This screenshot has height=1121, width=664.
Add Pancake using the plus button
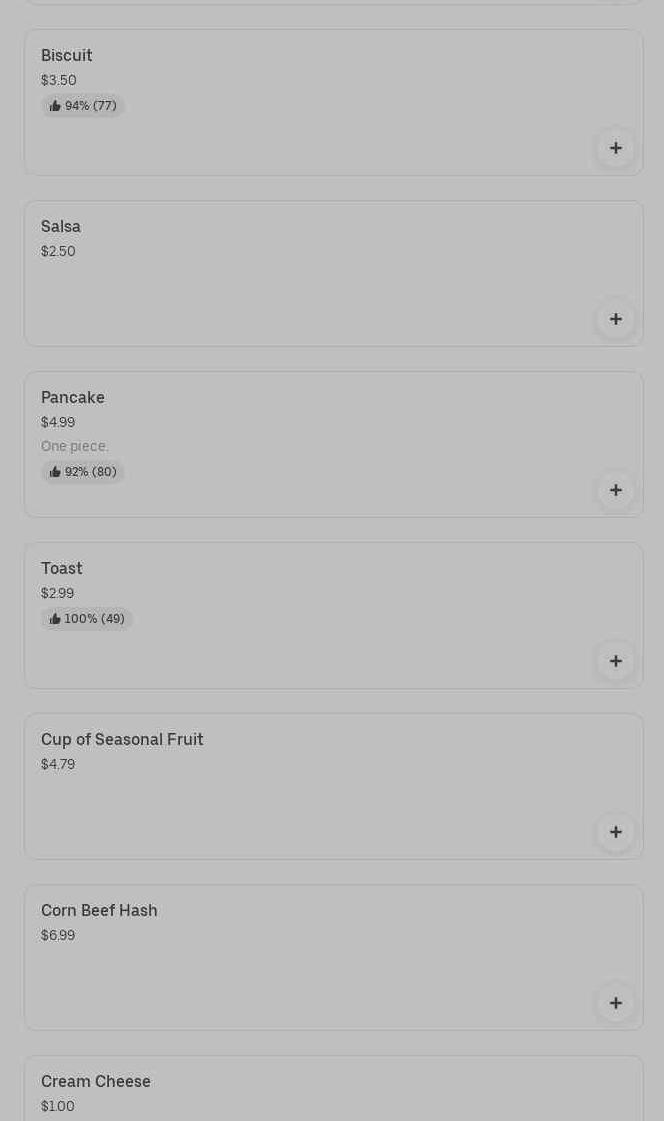coord(615,490)
